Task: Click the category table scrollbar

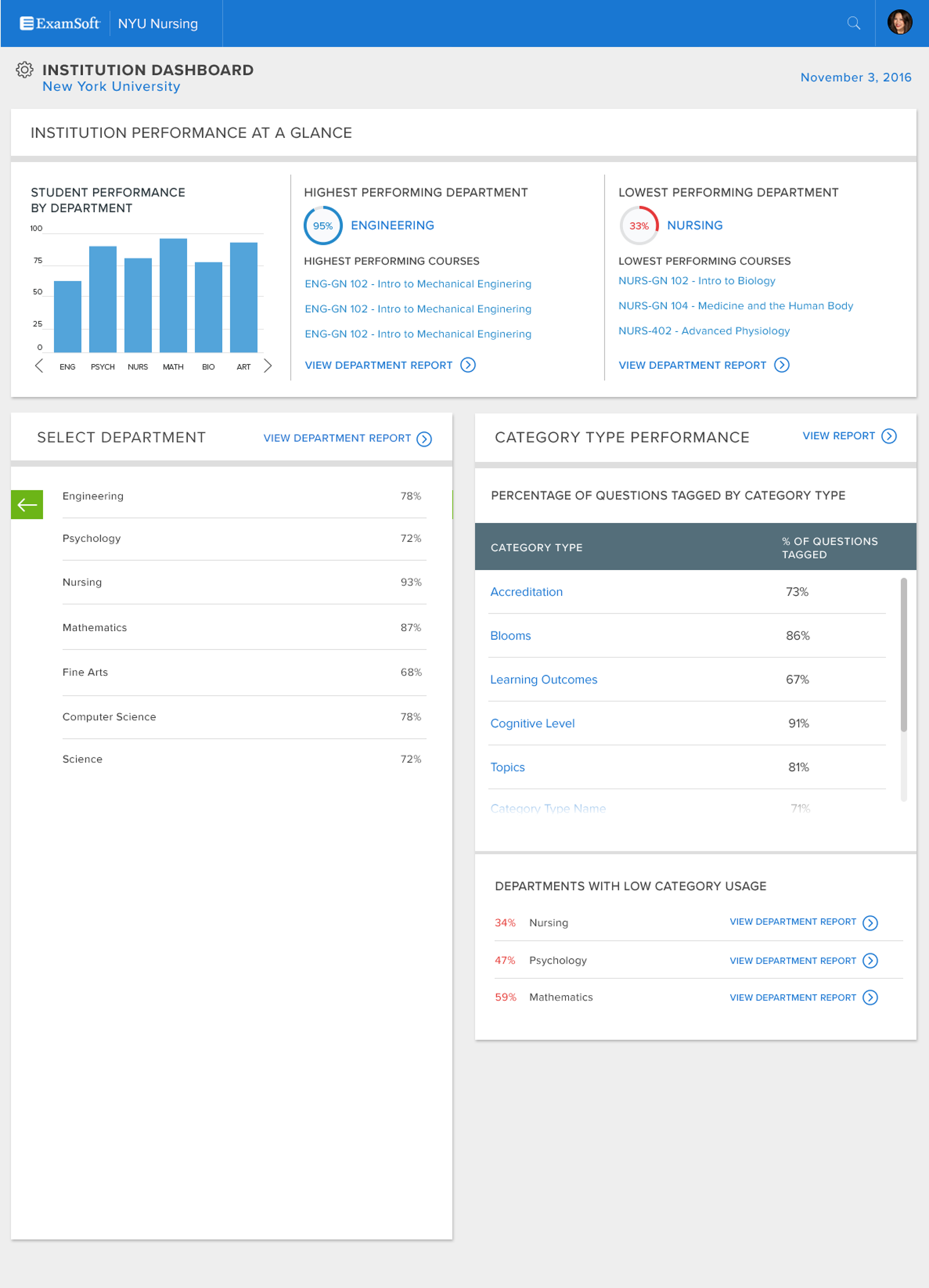Action: [x=903, y=655]
